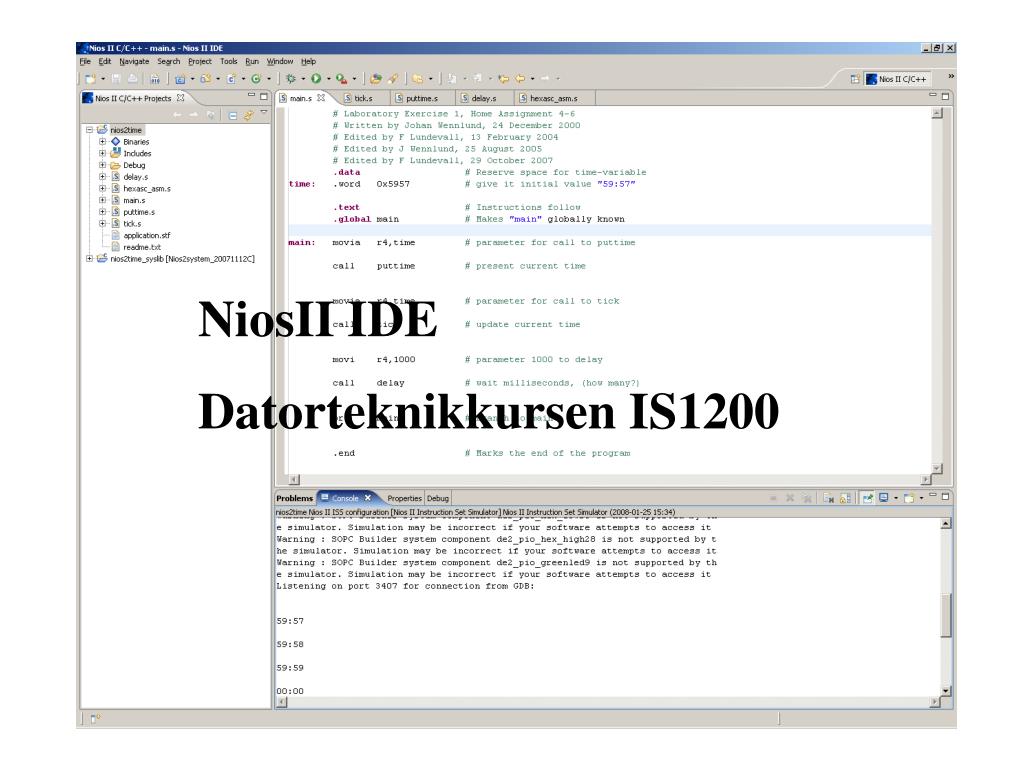Screen dimensions: 1024x768
Task: Click the New wizard toolbar icon
Action: pyautogui.click(x=90, y=78)
